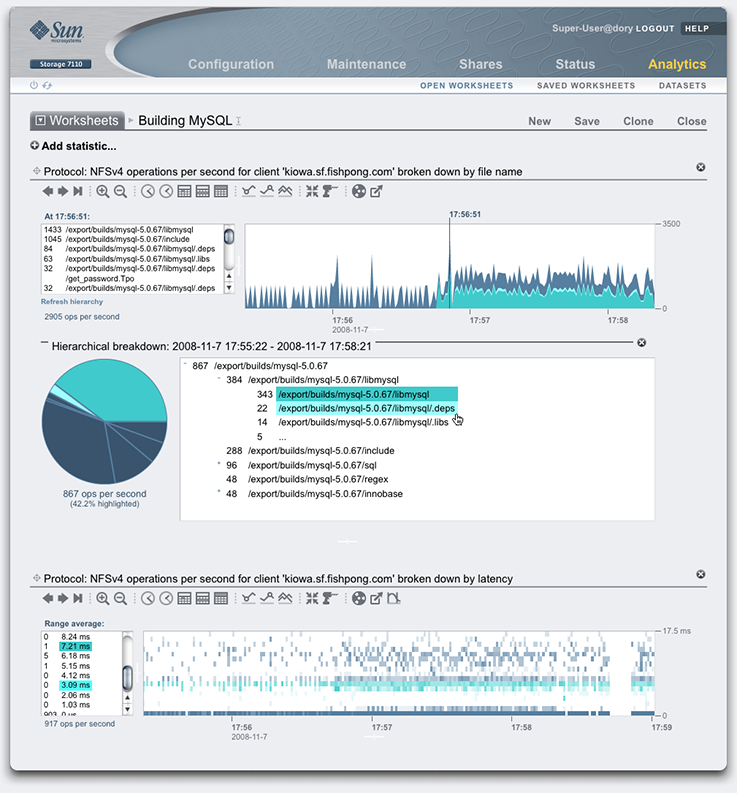The height and width of the screenshot is (793, 737).
Task: Save file name statistic as dataset
Action: coord(359,191)
